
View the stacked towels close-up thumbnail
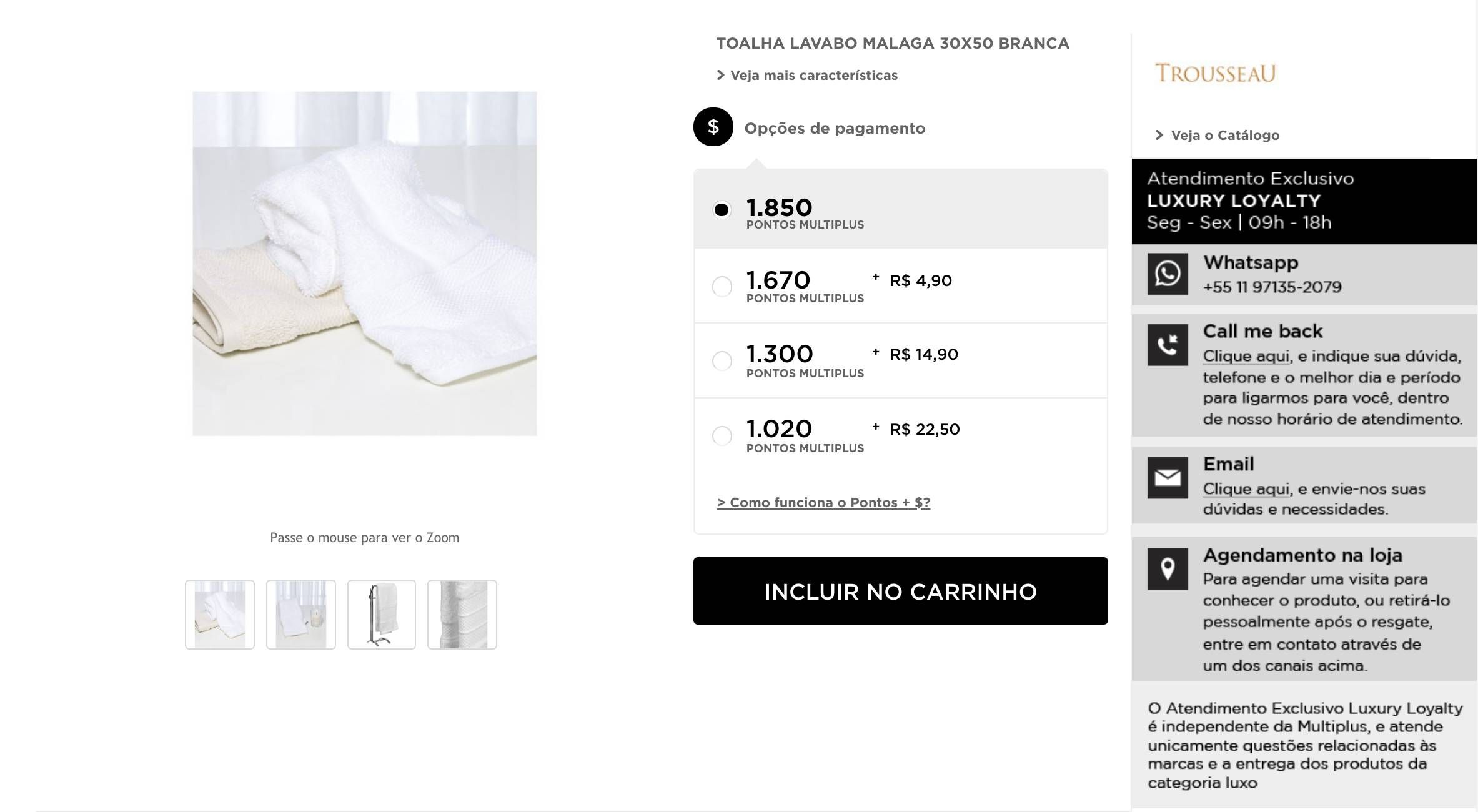pos(462,615)
